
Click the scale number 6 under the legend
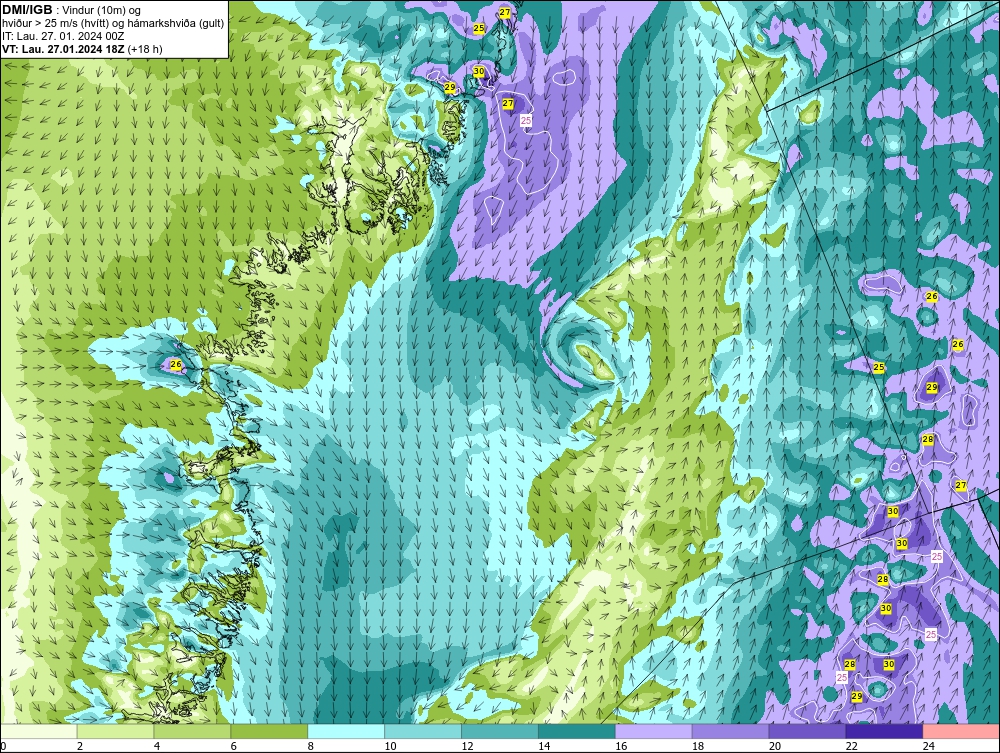click(233, 746)
